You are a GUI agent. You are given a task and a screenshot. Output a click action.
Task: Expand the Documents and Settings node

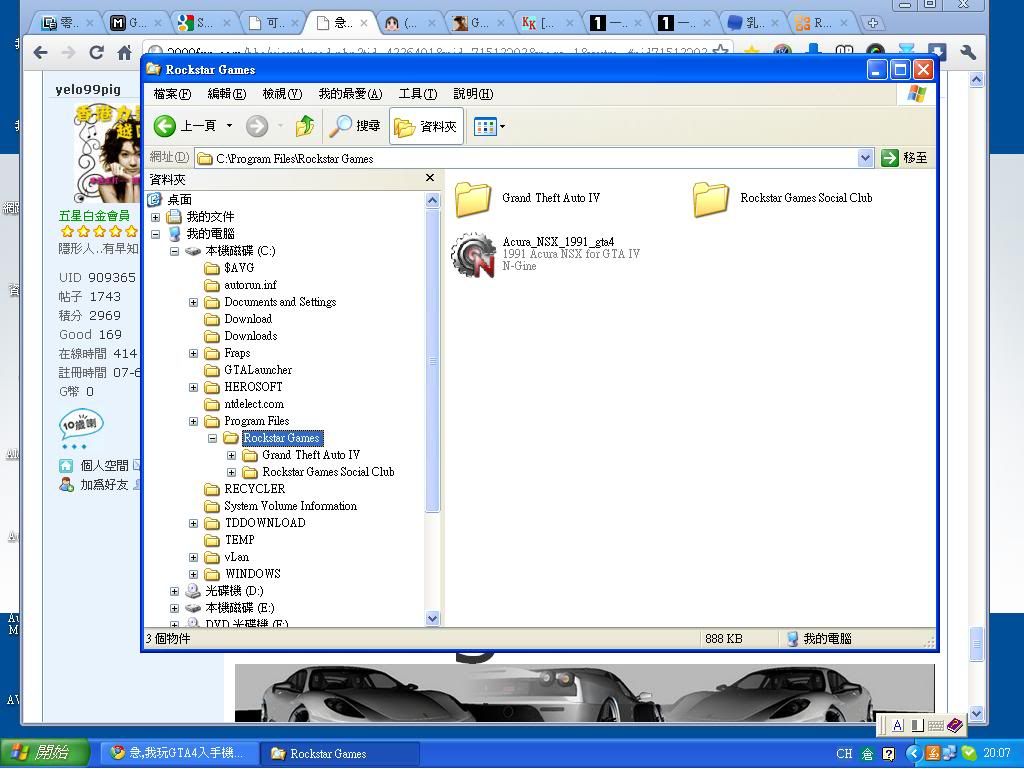point(194,302)
